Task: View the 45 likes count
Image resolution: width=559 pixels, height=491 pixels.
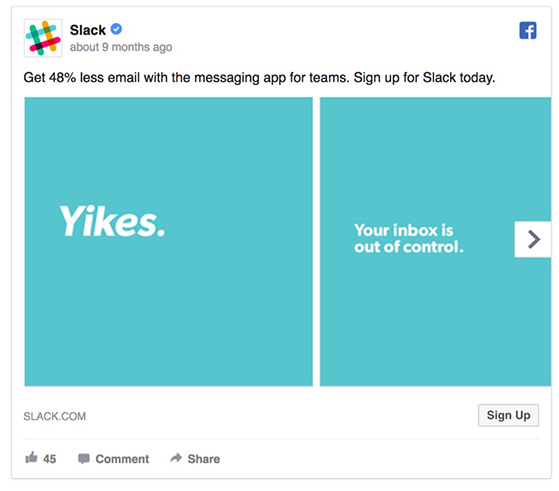Action: pos(50,459)
